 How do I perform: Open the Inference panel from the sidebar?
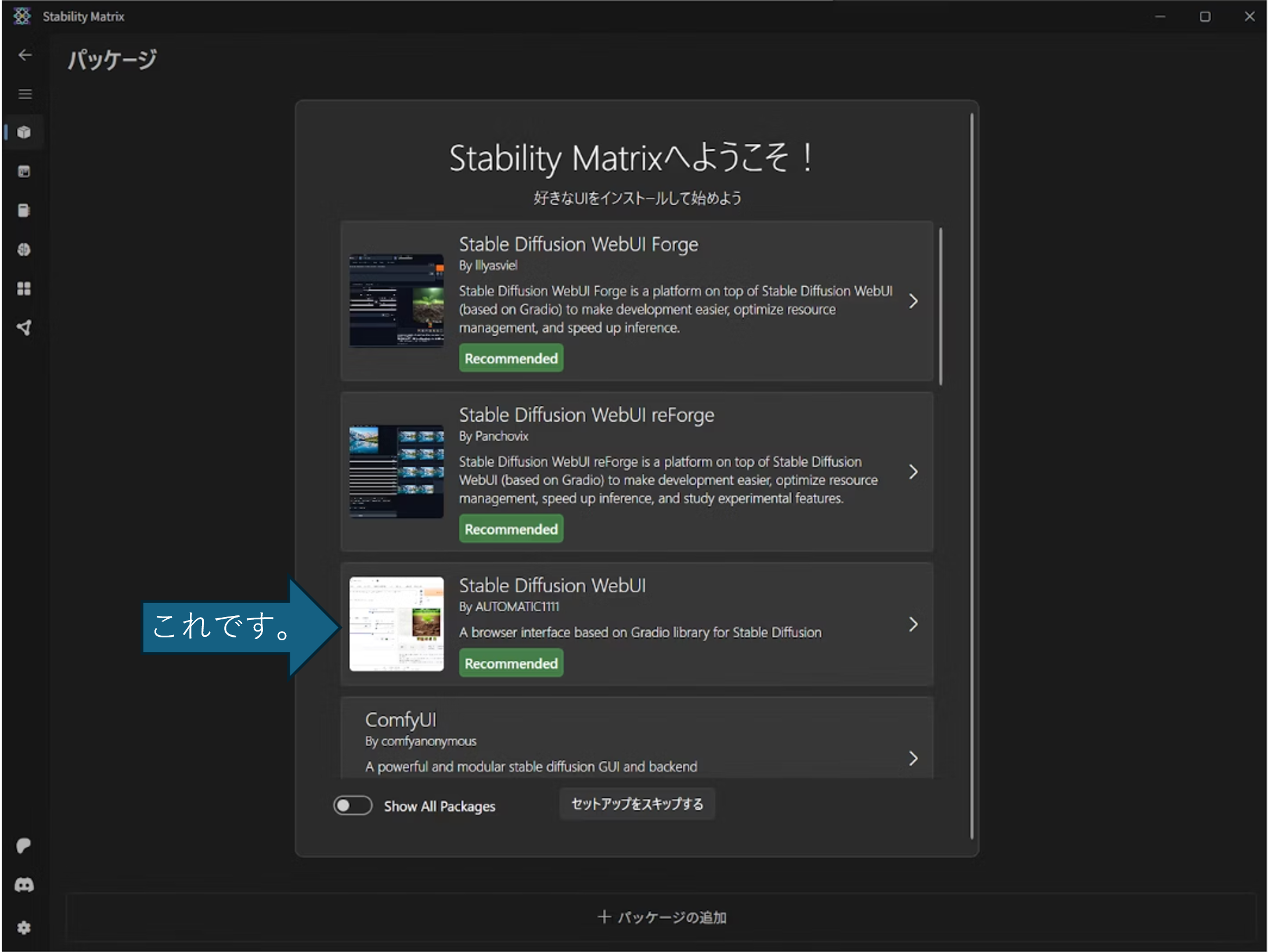[x=24, y=172]
